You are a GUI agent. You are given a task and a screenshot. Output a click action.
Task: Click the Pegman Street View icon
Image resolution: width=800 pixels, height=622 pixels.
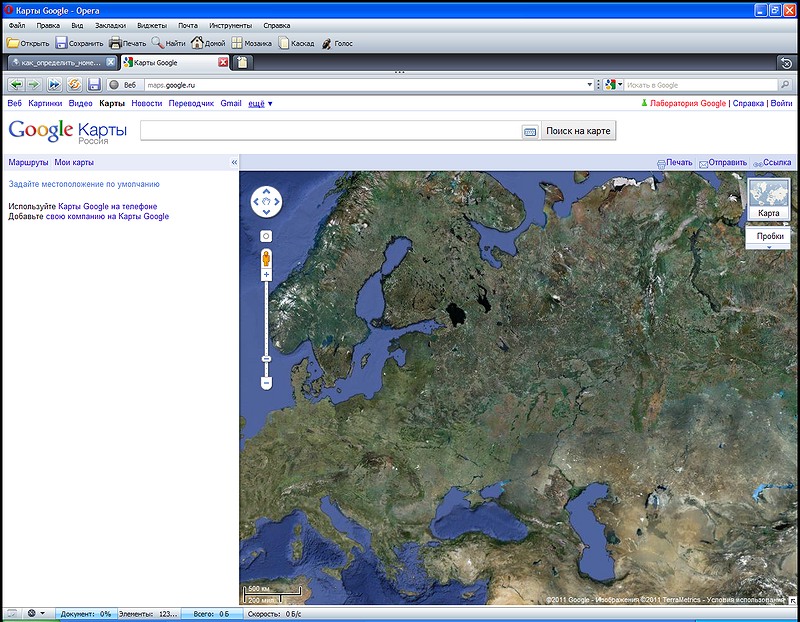point(267,259)
